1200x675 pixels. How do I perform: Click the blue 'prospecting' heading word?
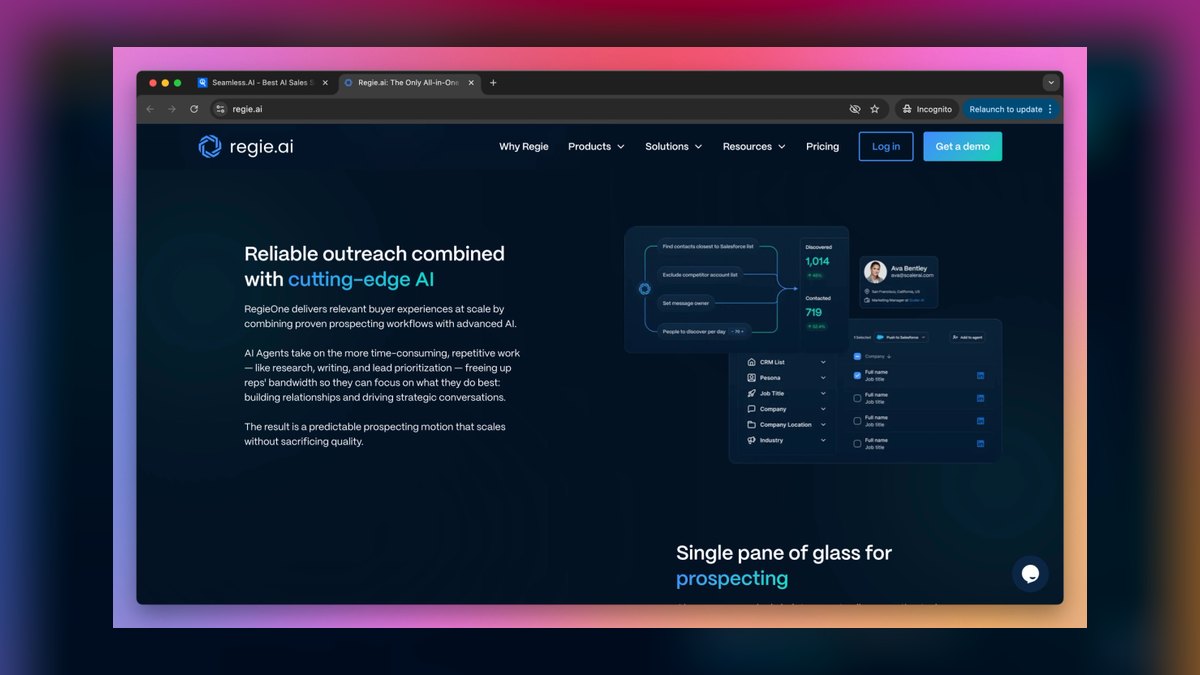coord(732,579)
